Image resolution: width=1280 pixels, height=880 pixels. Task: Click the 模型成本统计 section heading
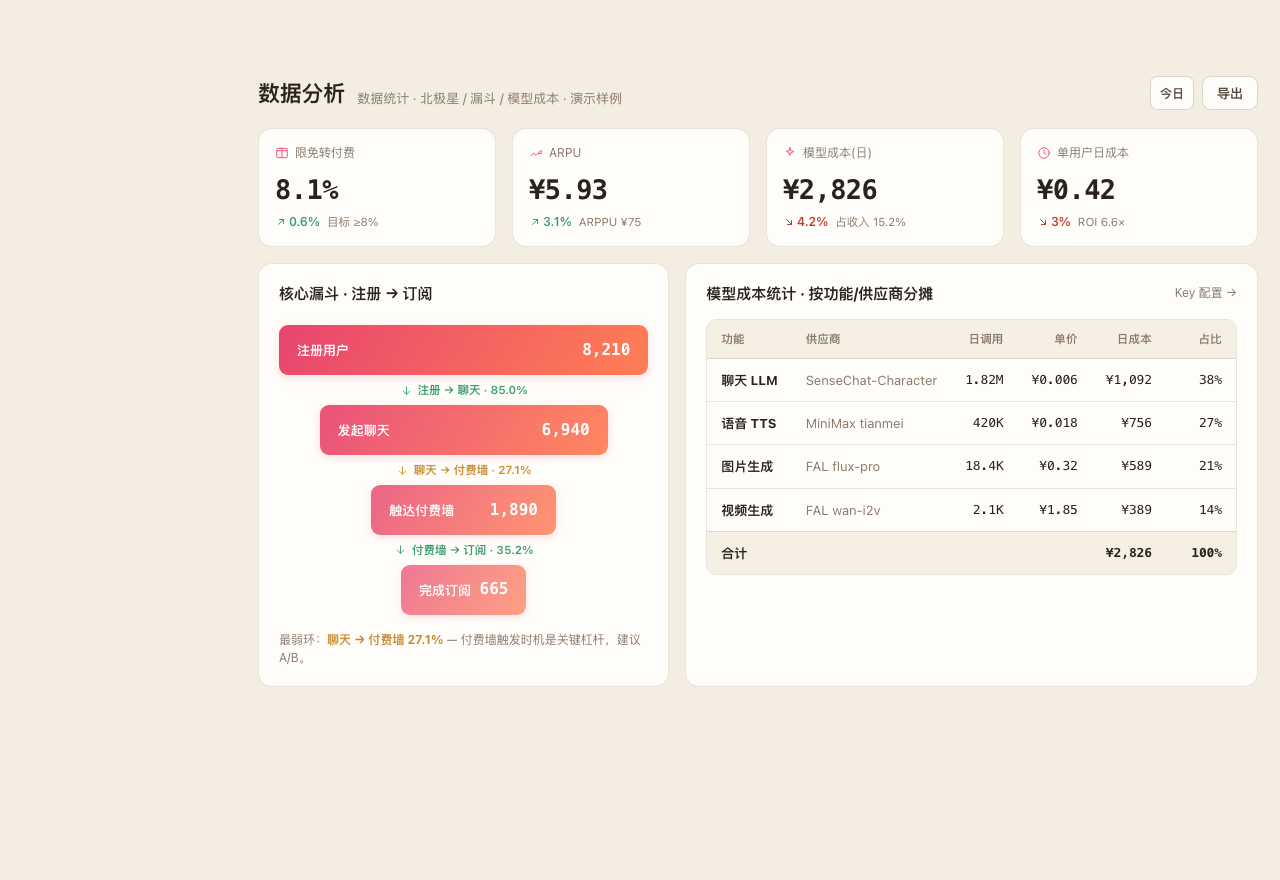coord(819,294)
